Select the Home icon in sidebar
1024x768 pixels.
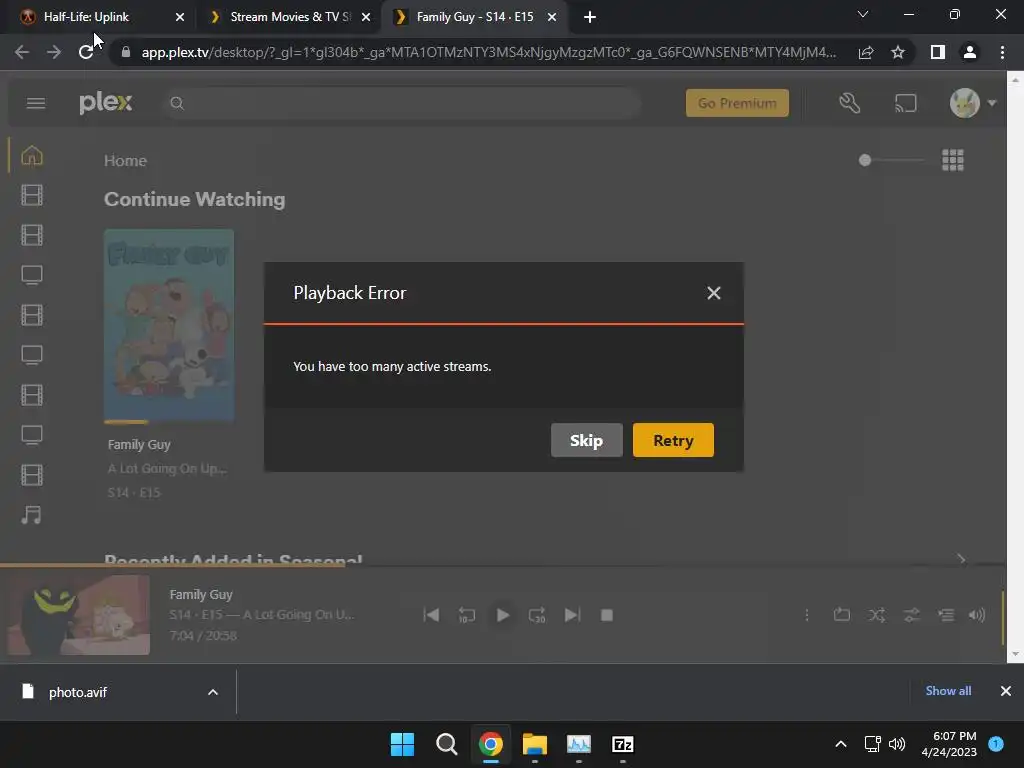pos(31,155)
